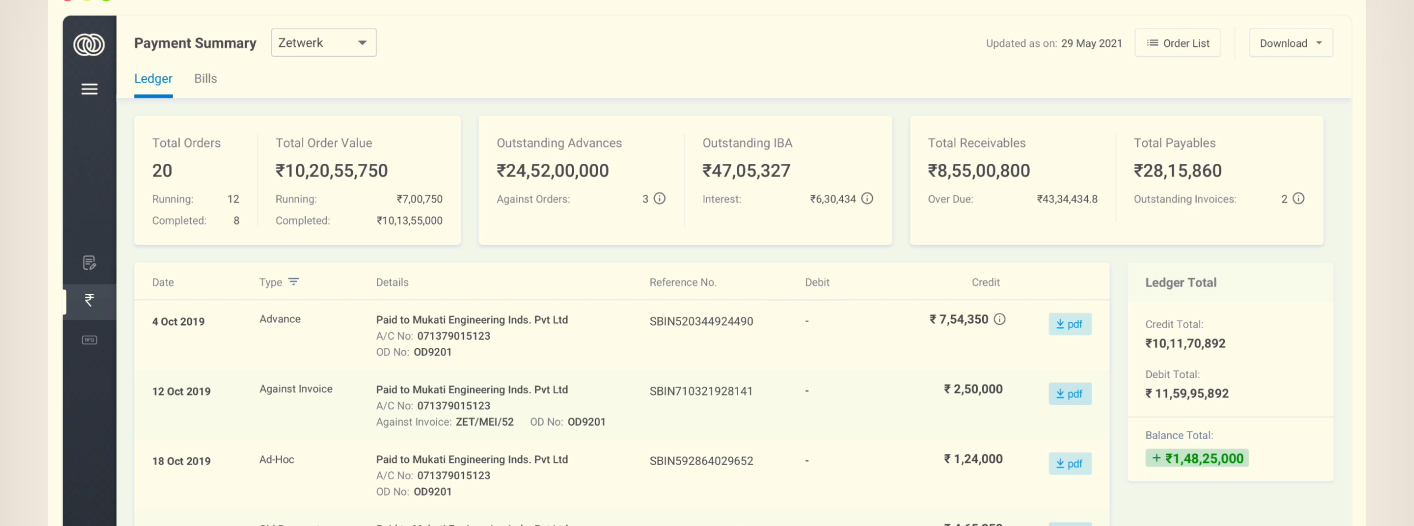The height and width of the screenshot is (526, 1414).
Task: Click the info icon beside Interest amount
Action: click(867, 199)
